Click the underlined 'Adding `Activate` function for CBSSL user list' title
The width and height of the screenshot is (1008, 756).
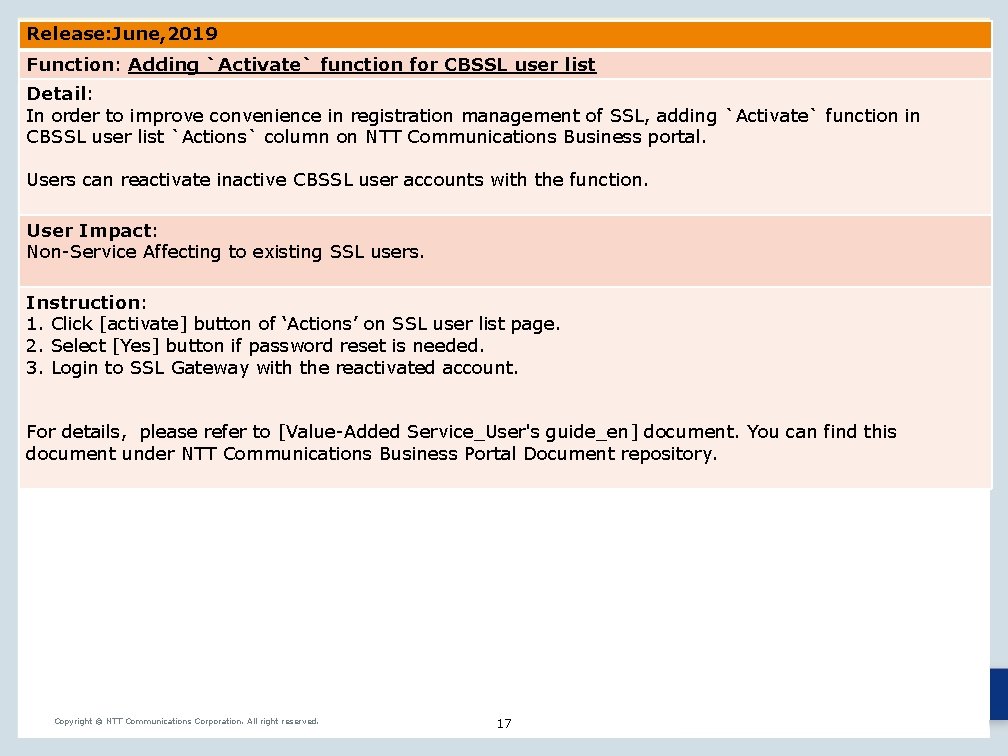tap(362, 65)
